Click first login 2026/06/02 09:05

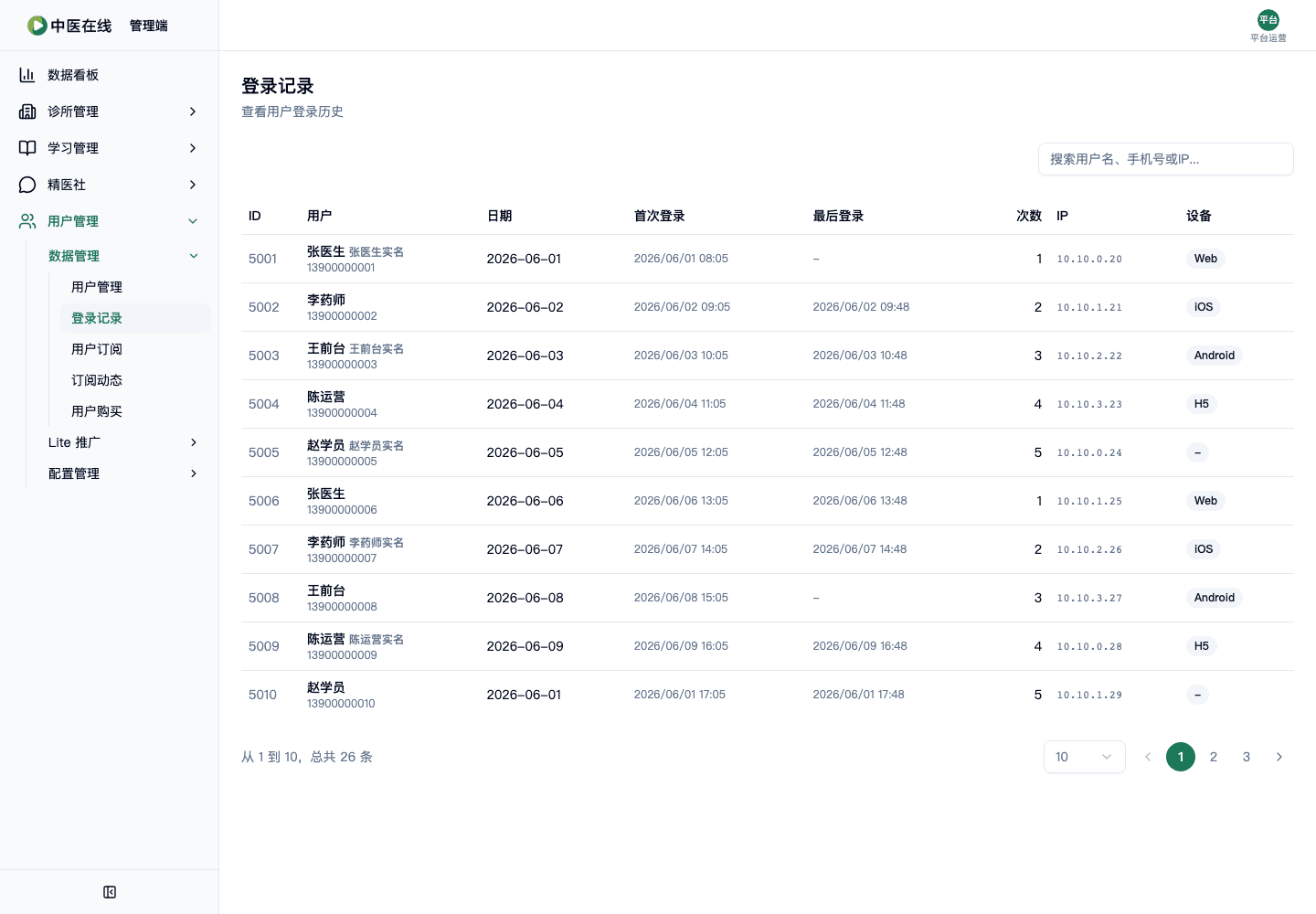682,307
